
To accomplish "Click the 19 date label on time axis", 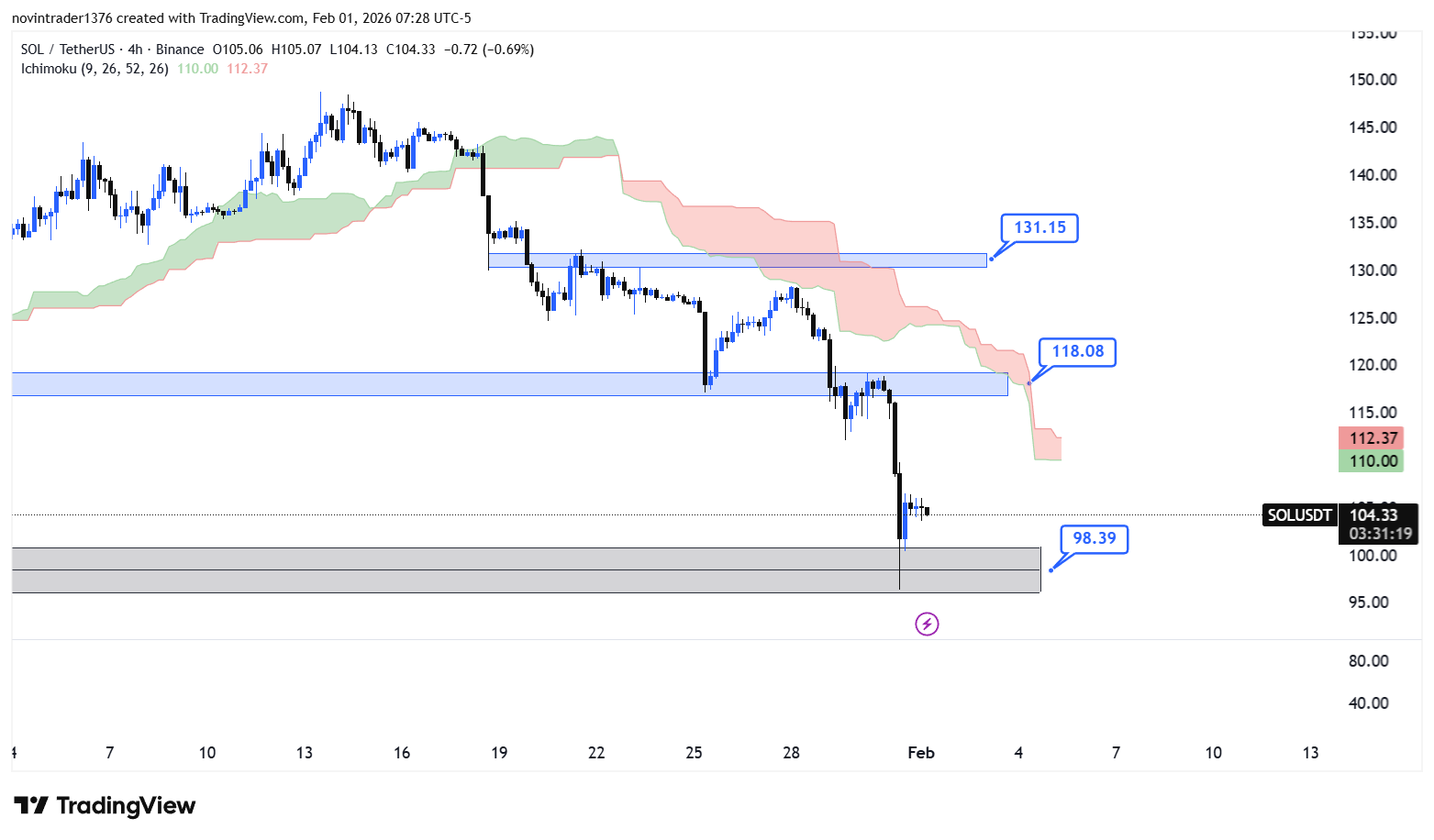I will (499, 753).
